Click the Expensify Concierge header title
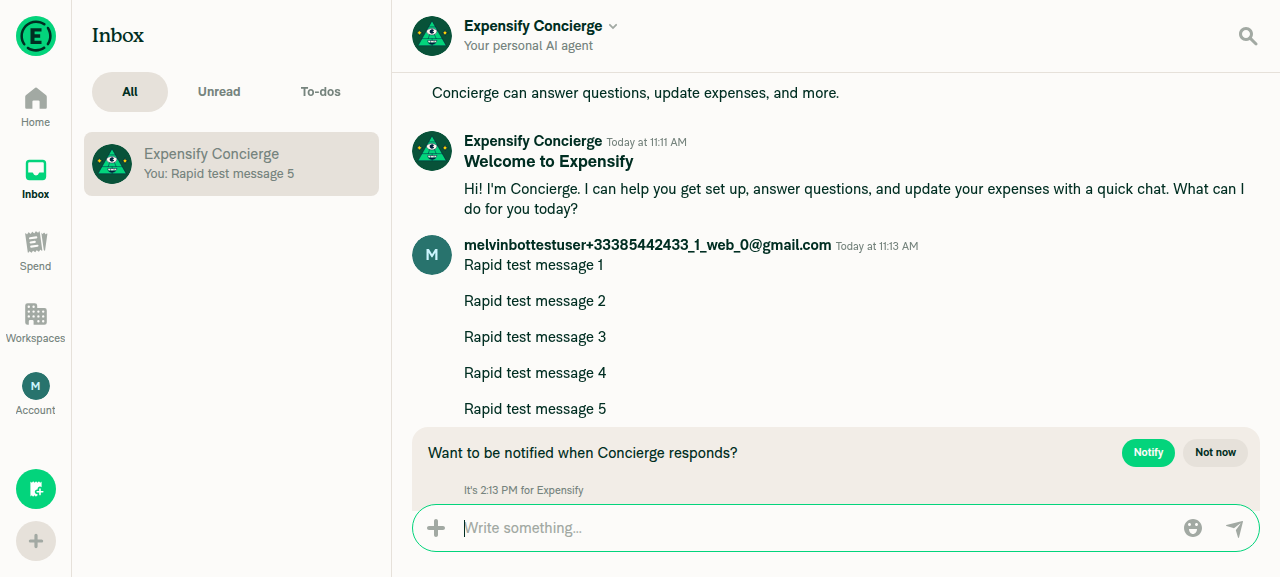This screenshot has height=577, width=1280. click(533, 26)
